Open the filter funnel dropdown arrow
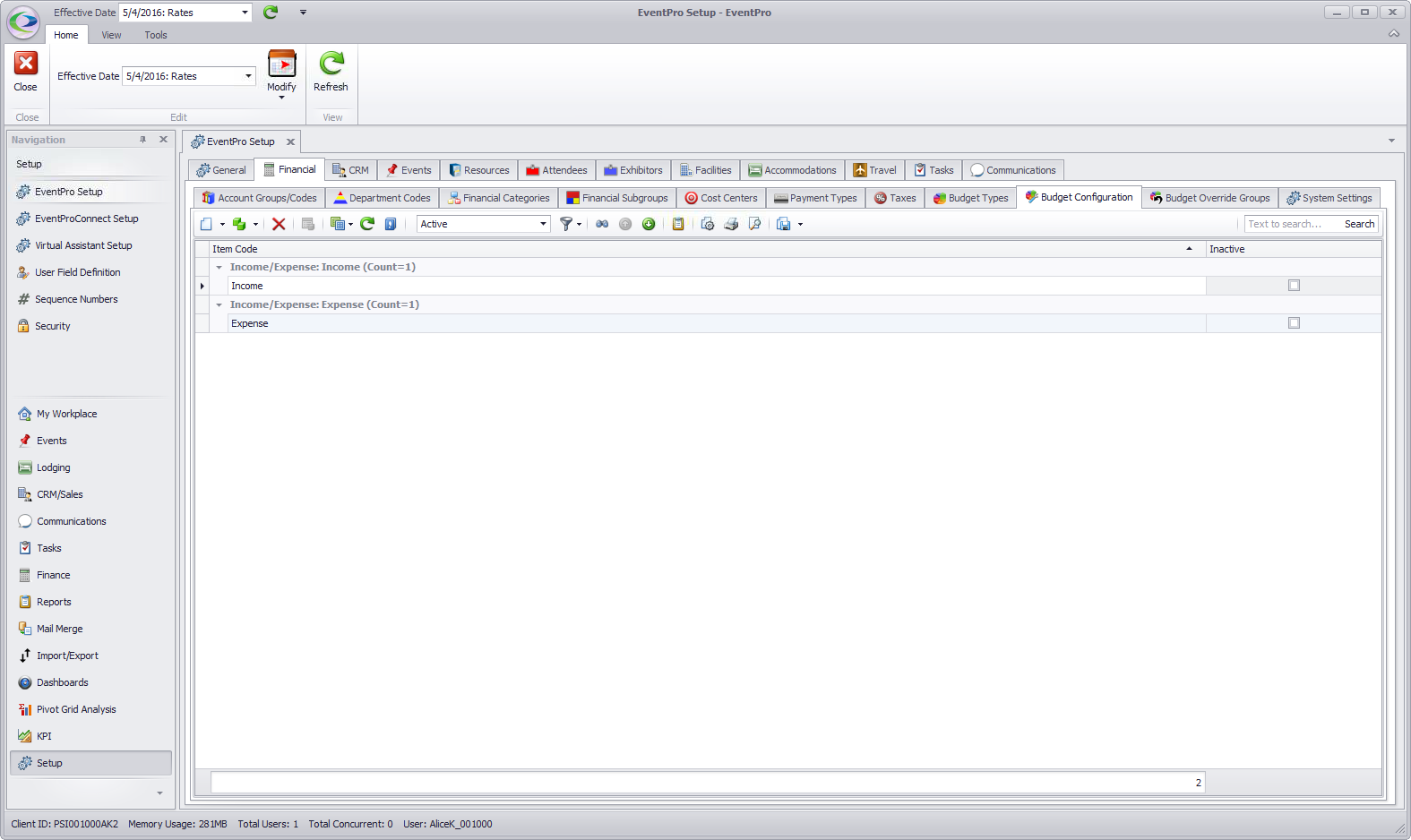This screenshot has width=1411, height=840. pyautogui.click(x=579, y=224)
